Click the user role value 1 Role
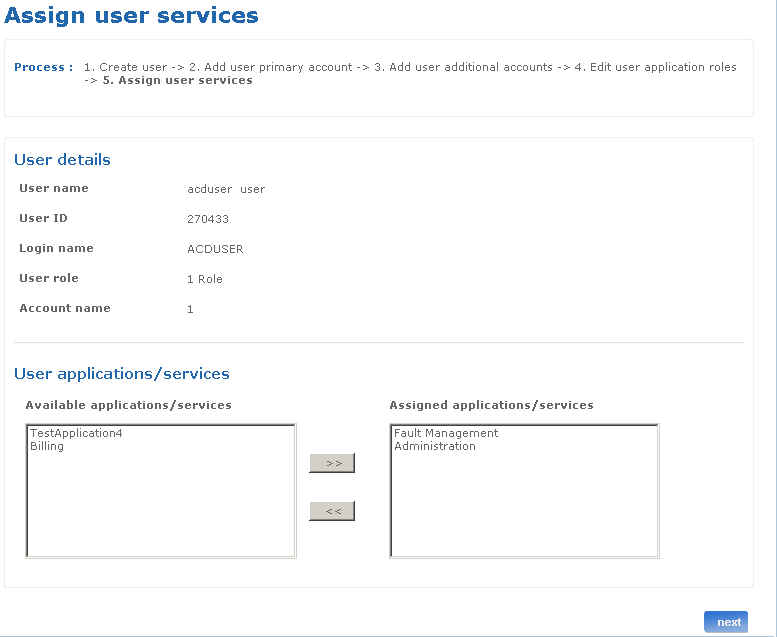 pos(205,279)
